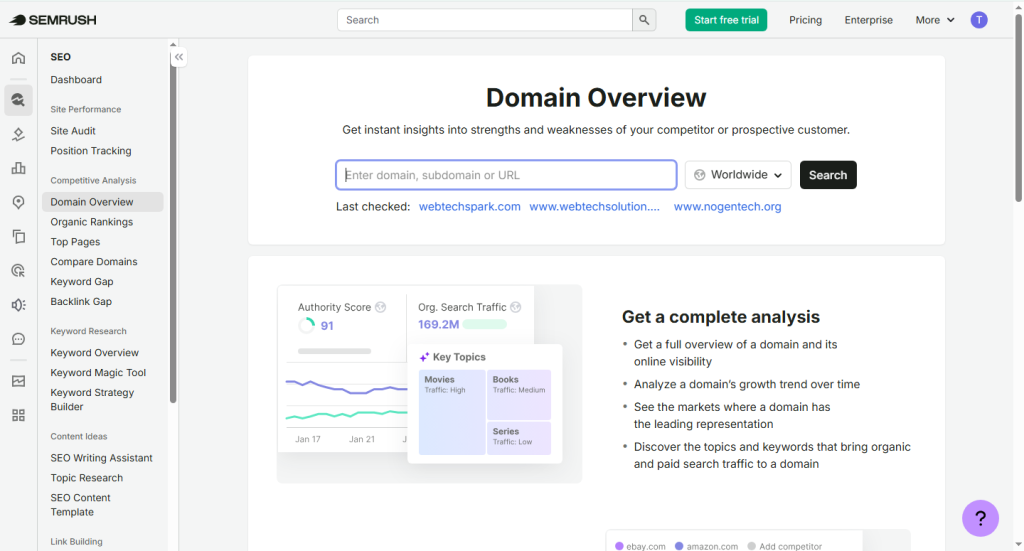Viewport: 1024px width, 551px height.
Task: Click the magnifier search button in the header
Action: [x=644, y=20]
